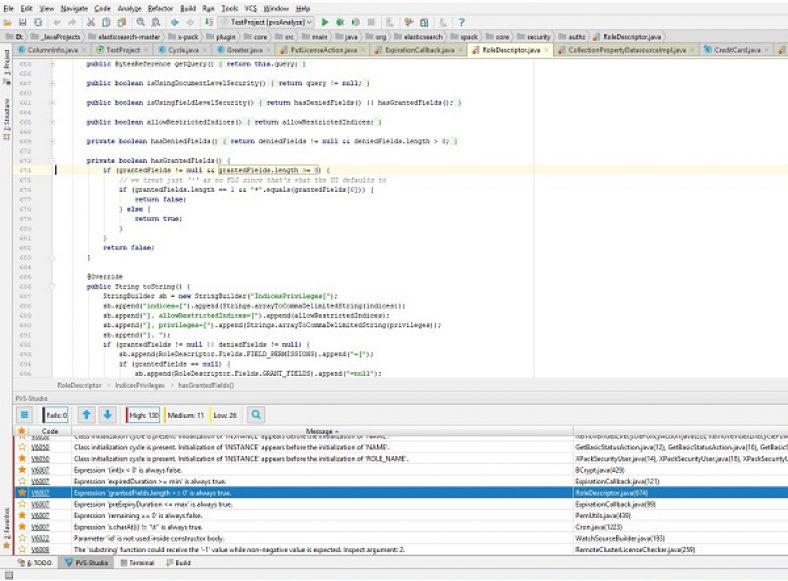Go to next warning with down arrow
This screenshot has width=788, height=581.
click(107, 414)
